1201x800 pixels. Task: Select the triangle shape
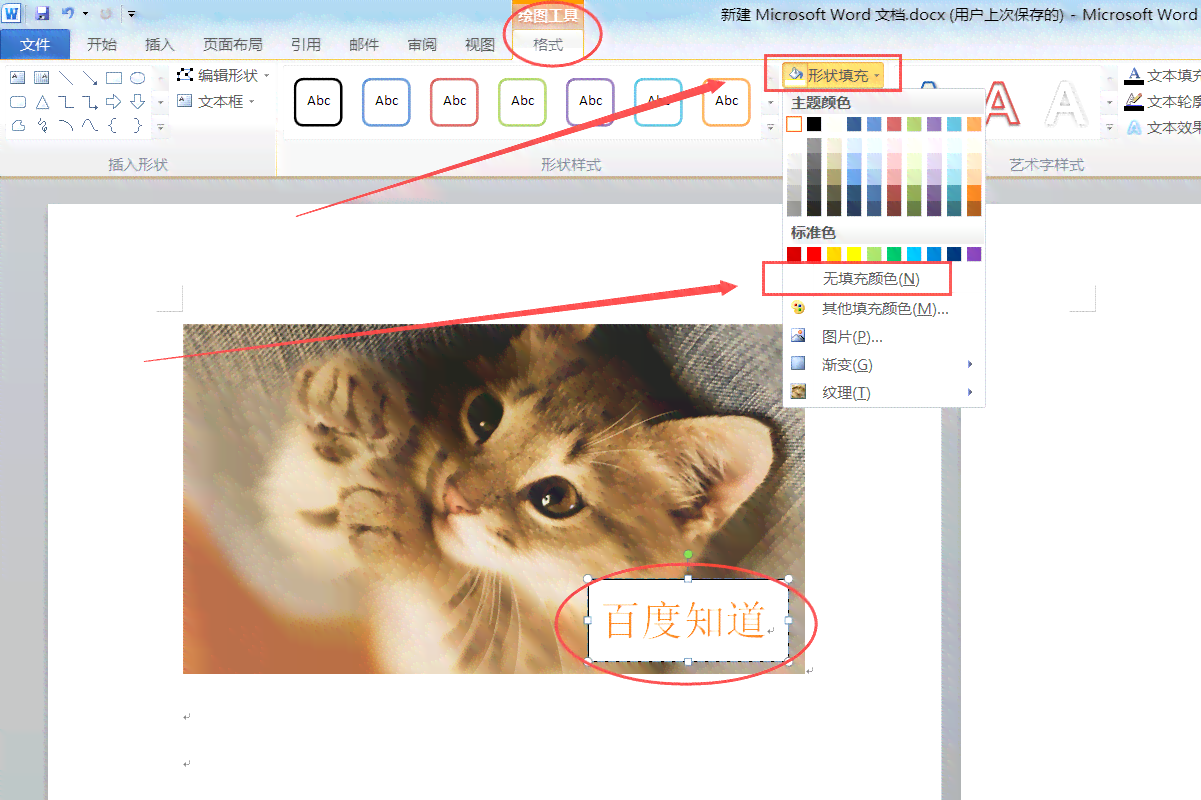click(x=41, y=101)
